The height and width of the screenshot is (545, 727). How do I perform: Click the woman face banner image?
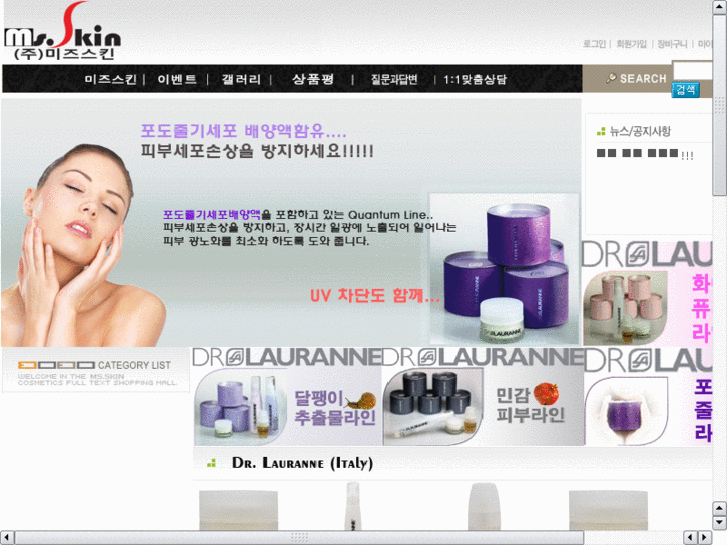pos(83,246)
